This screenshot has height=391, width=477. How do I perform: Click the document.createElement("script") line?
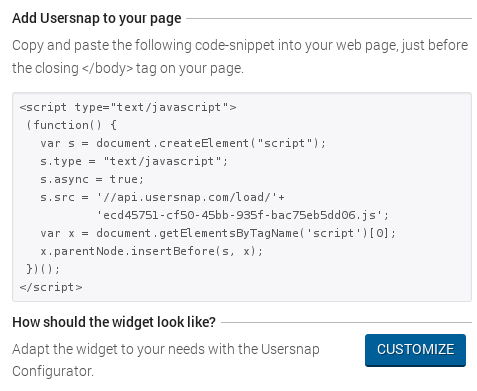(183, 143)
